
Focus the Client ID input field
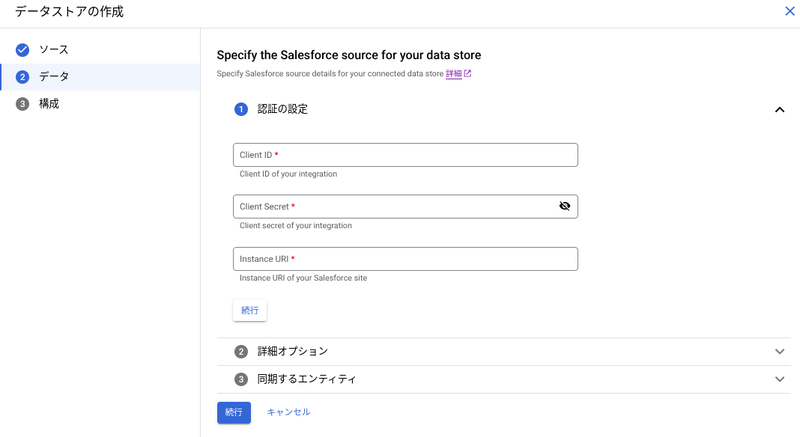[406, 155]
